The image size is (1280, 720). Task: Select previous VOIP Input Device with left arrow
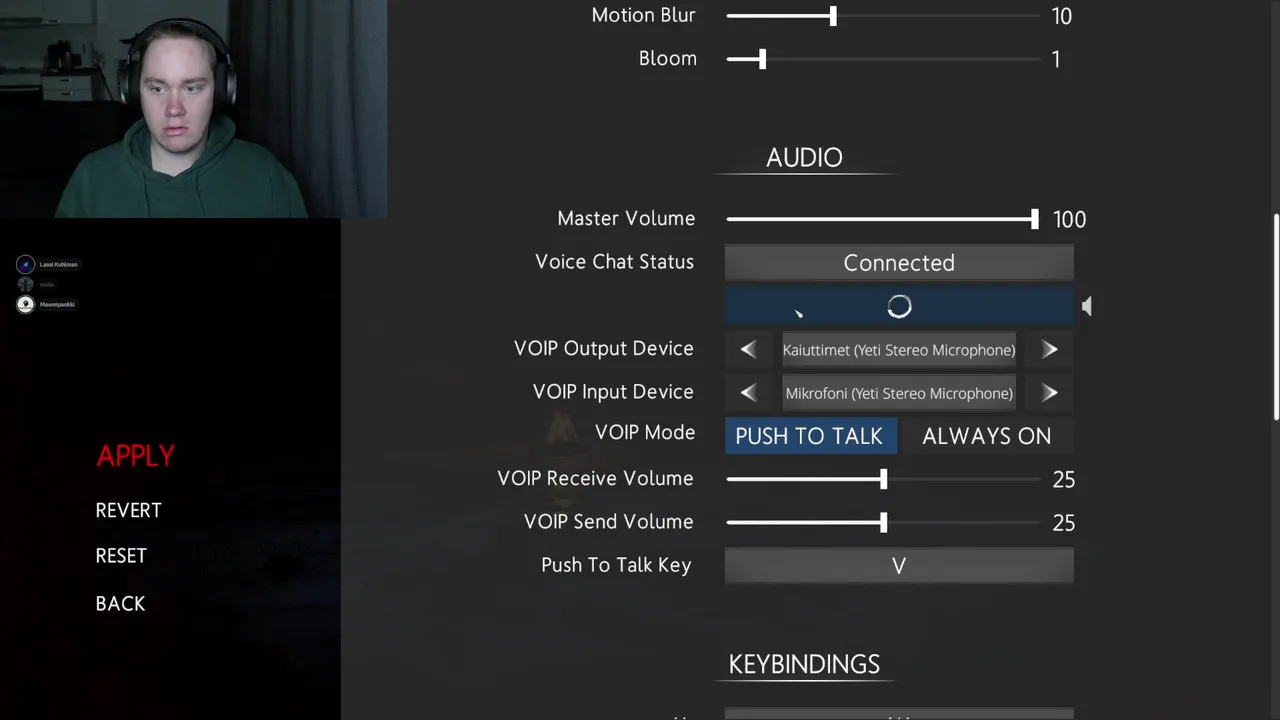[x=748, y=393]
